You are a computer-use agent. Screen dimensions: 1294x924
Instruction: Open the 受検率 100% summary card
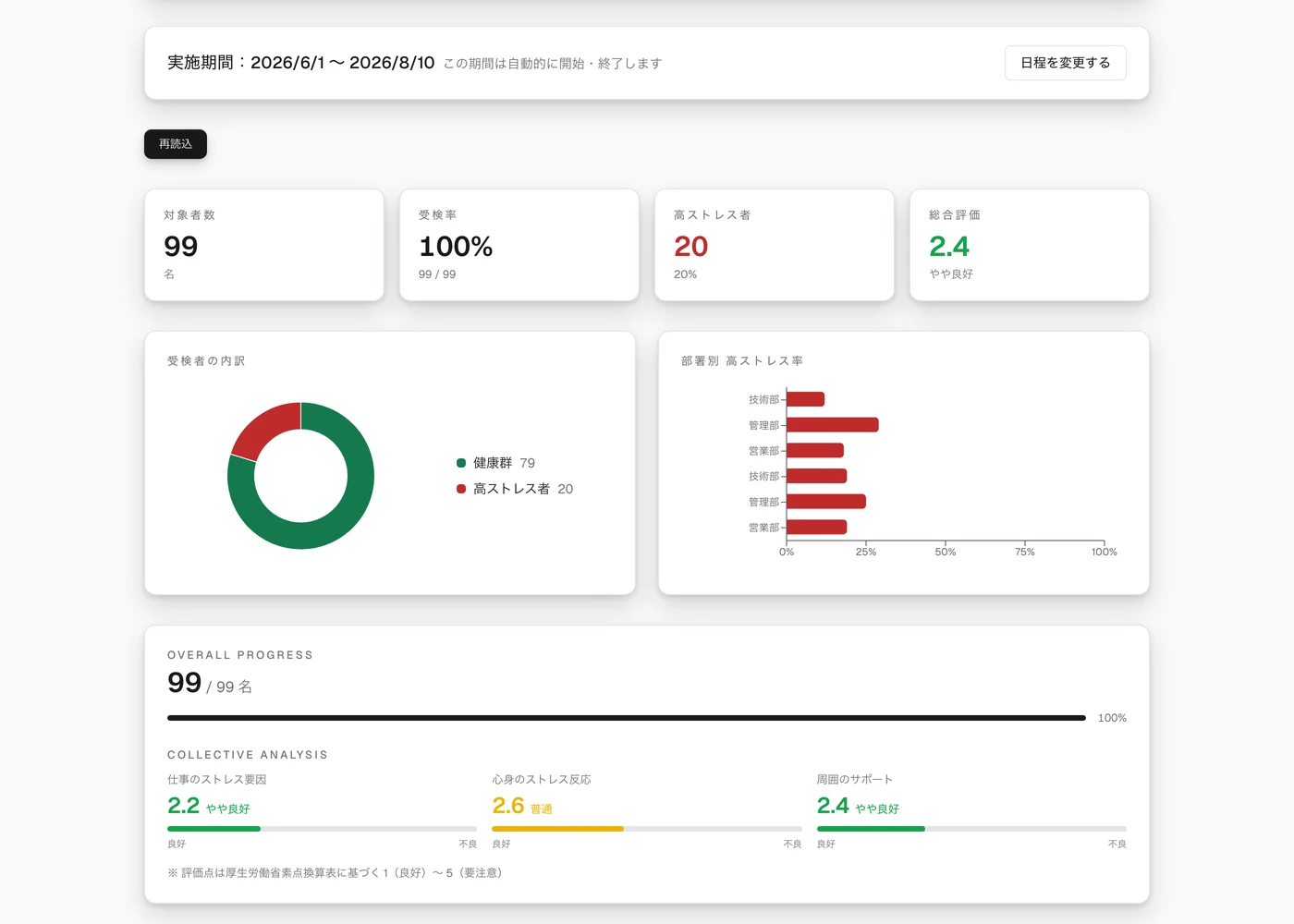(519, 245)
